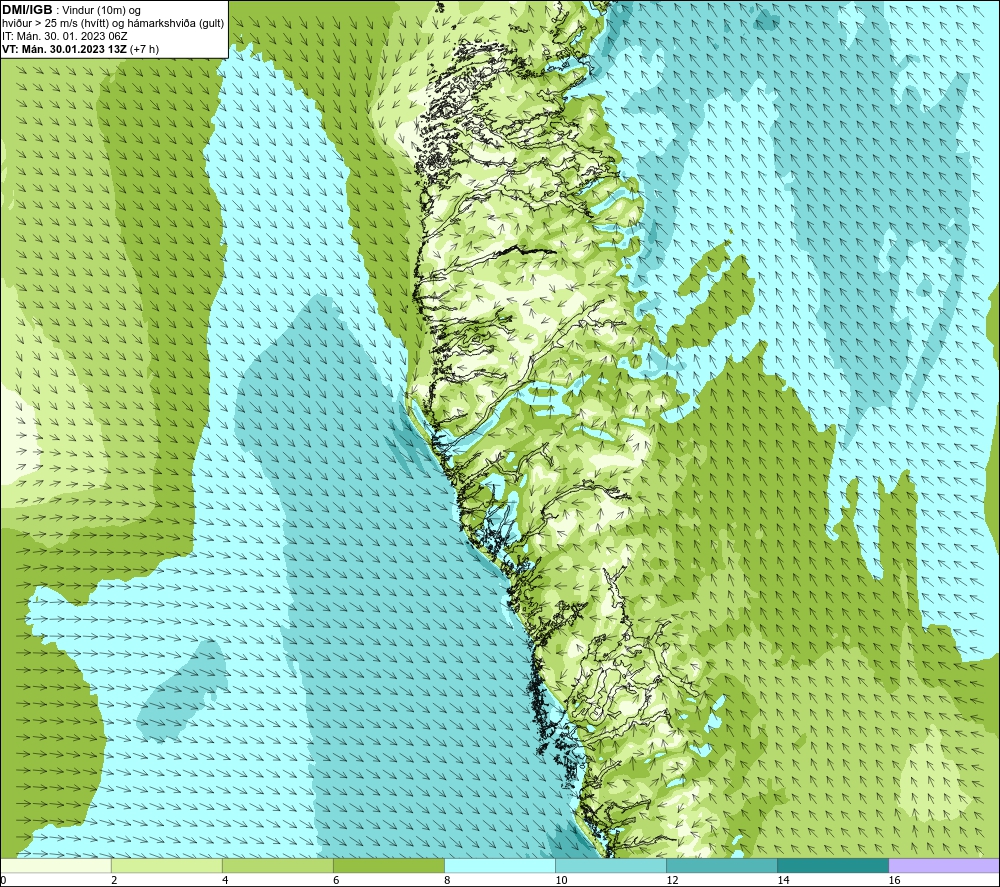Click the 14–16 m/s dark teal swatch
Screen dimensions: 1000x887
832,865
